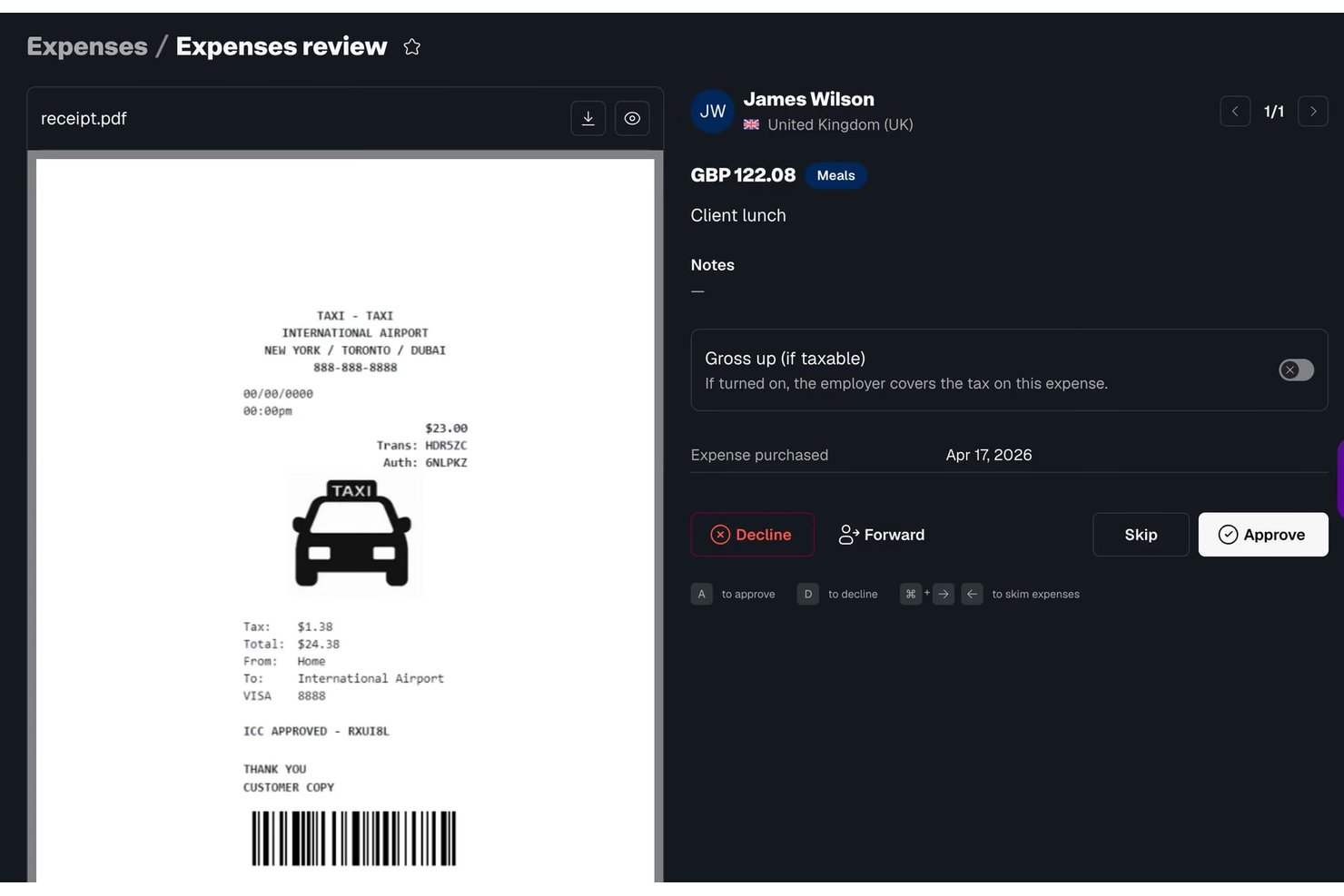This screenshot has height=896, width=1344.
Task: Click the receipt taxi image preview
Action: tap(354, 535)
